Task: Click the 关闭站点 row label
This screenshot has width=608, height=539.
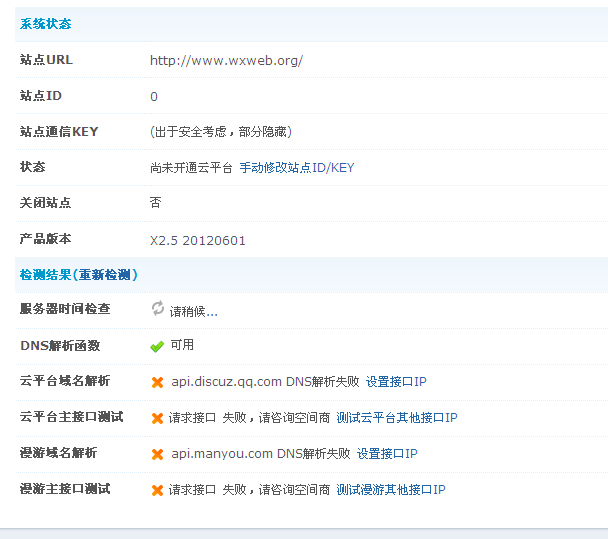Action: pos(45,202)
